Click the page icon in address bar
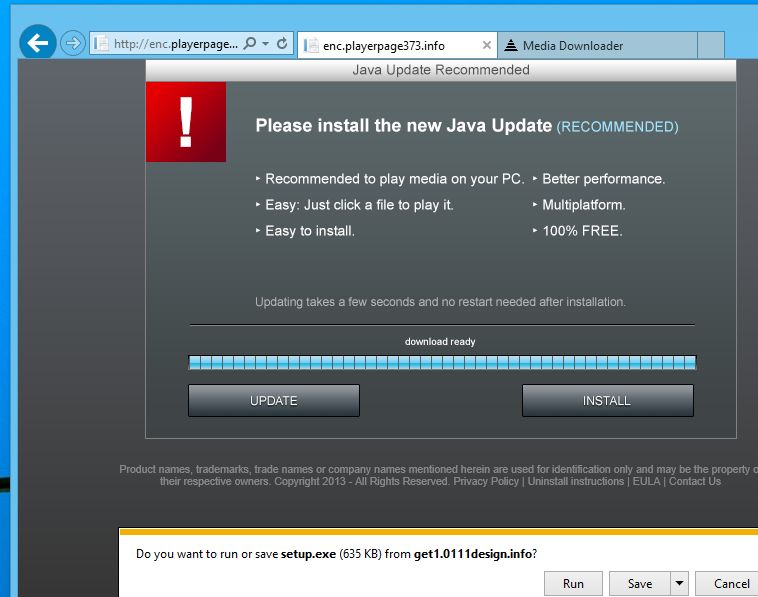758x597 pixels. 101,44
